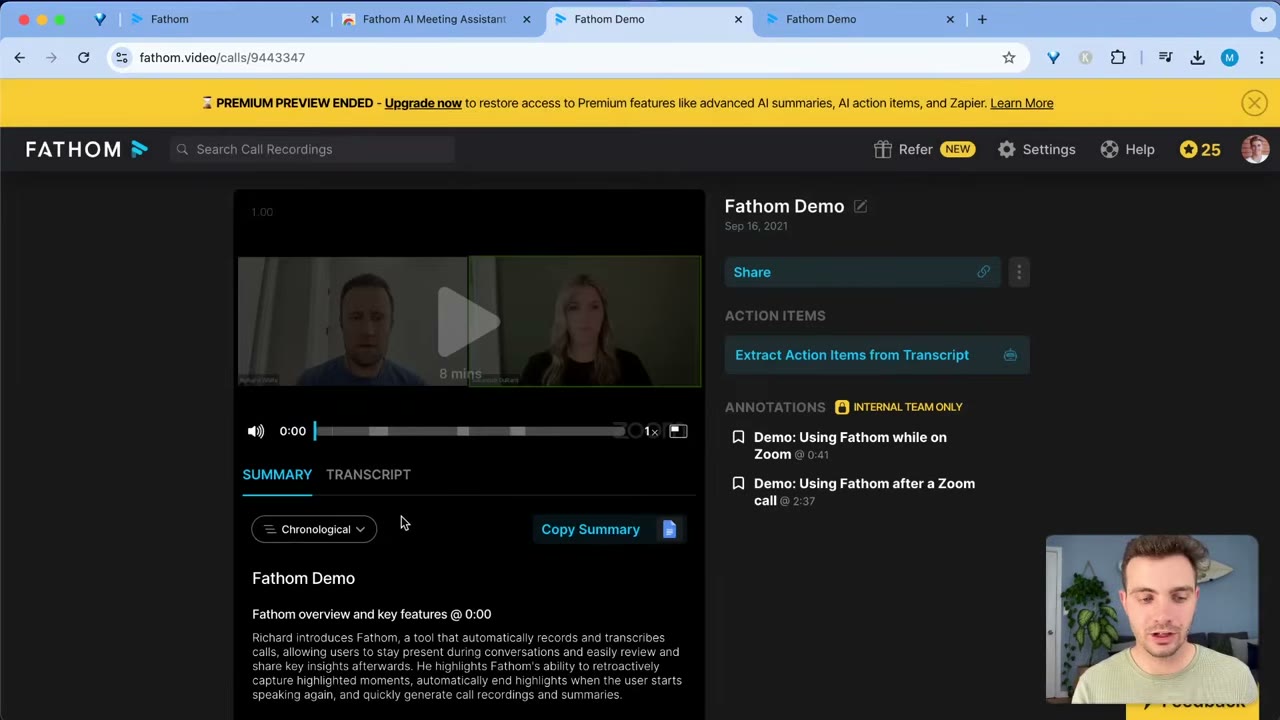Open the Learn More link in banner
Viewport: 1280px width, 720px height.
point(1021,103)
